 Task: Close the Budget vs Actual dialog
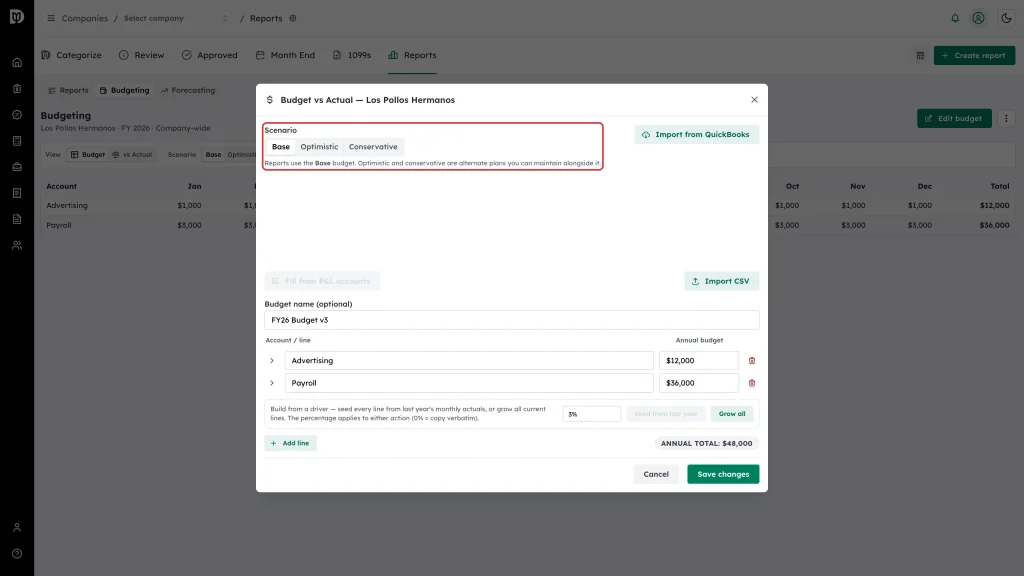point(754,100)
